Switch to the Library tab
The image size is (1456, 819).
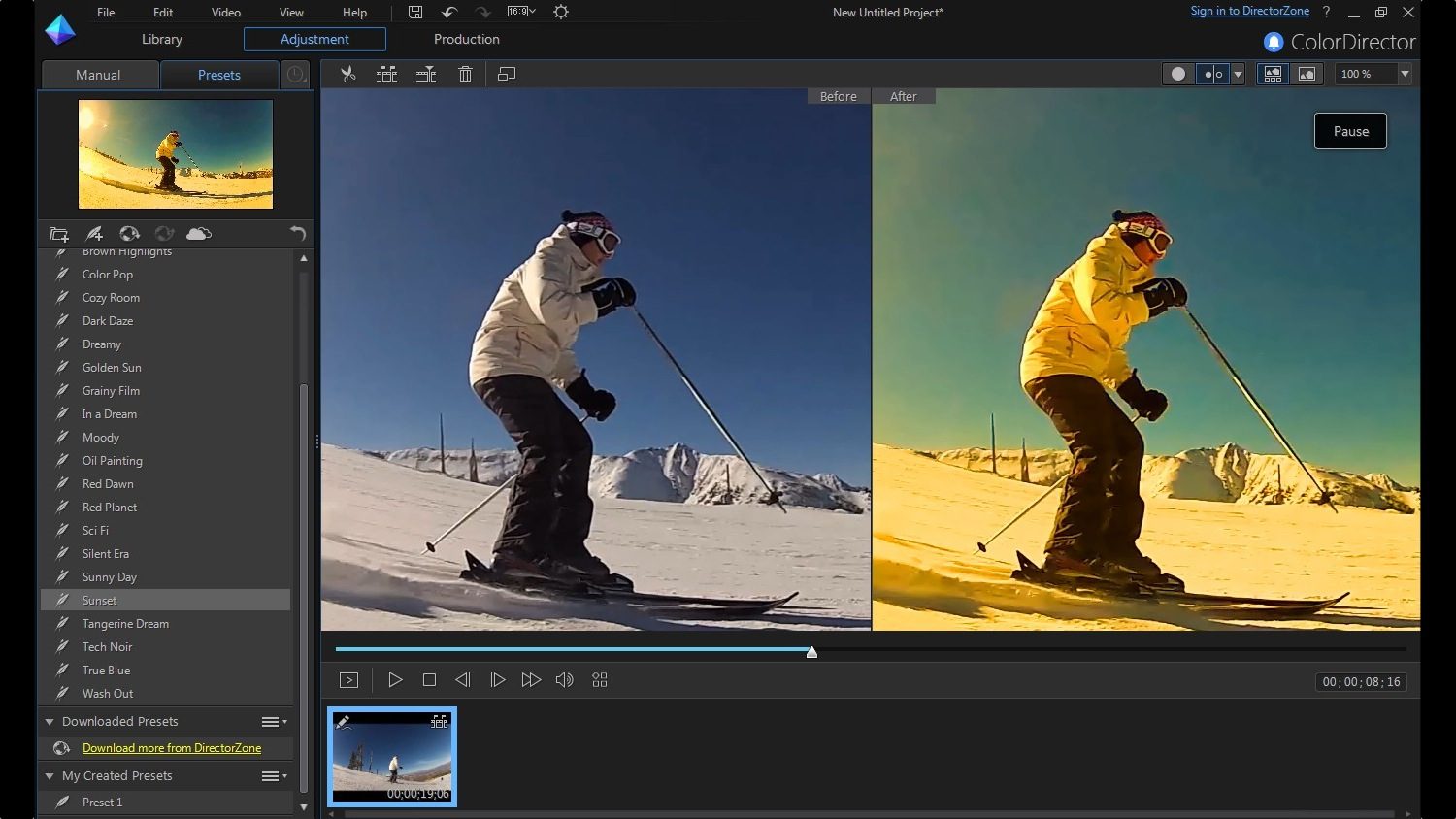(162, 40)
